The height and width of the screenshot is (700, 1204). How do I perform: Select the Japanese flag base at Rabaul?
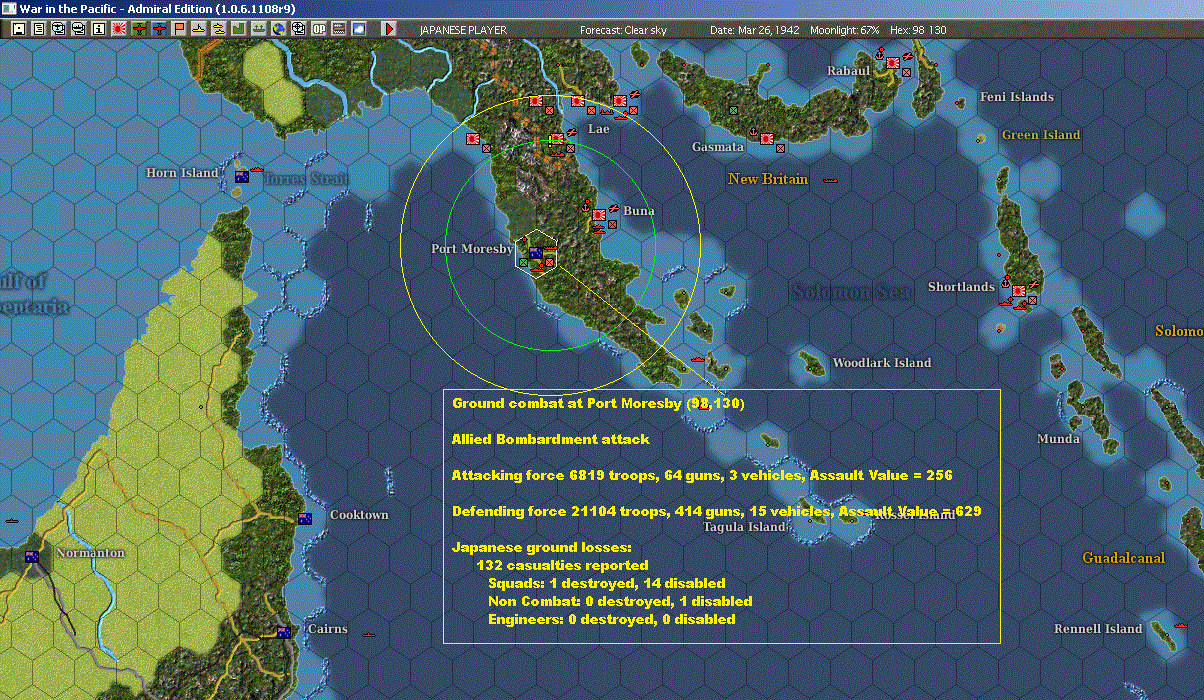pos(893,62)
